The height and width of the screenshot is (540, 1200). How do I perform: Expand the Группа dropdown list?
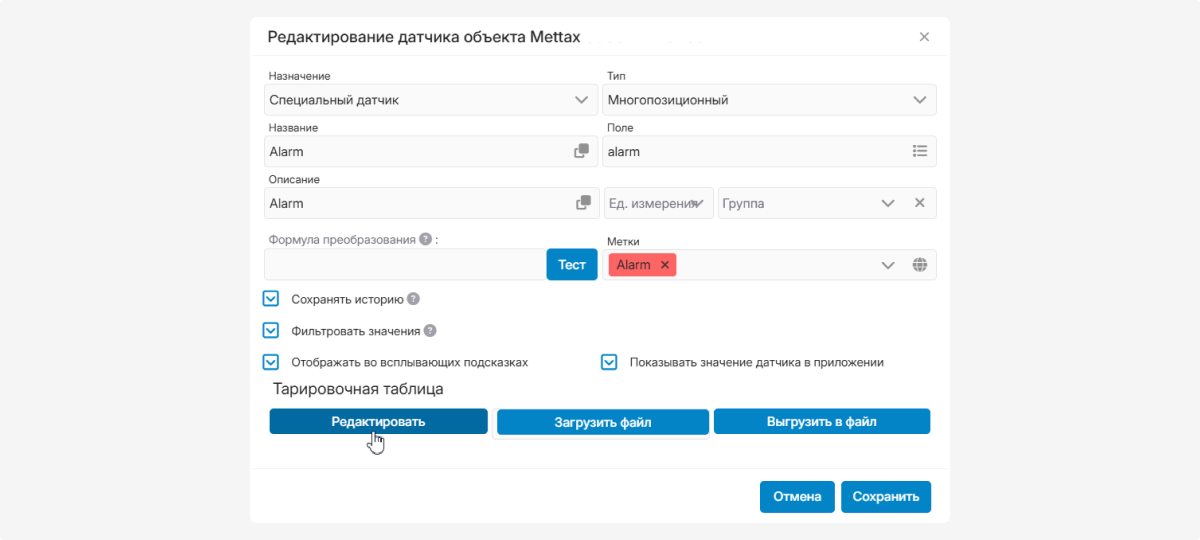pyautogui.click(x=887, y=203)
